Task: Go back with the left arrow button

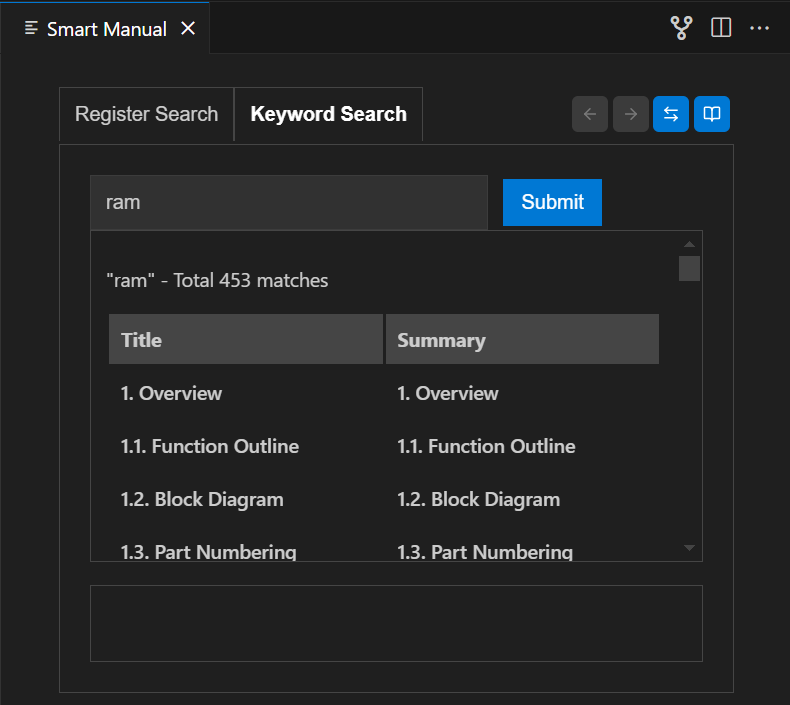Action: tap(589, 114)
